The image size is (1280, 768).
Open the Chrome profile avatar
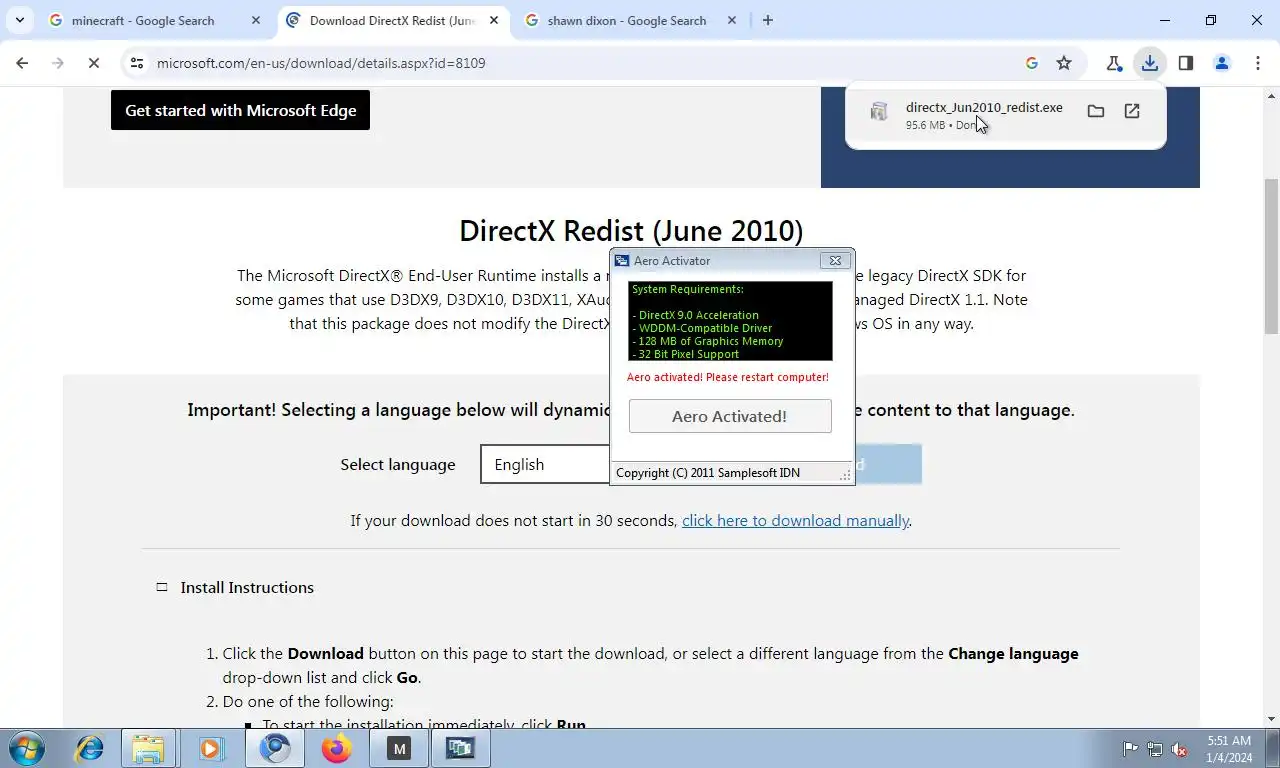pyautogui.click(x=1222, y=63)
